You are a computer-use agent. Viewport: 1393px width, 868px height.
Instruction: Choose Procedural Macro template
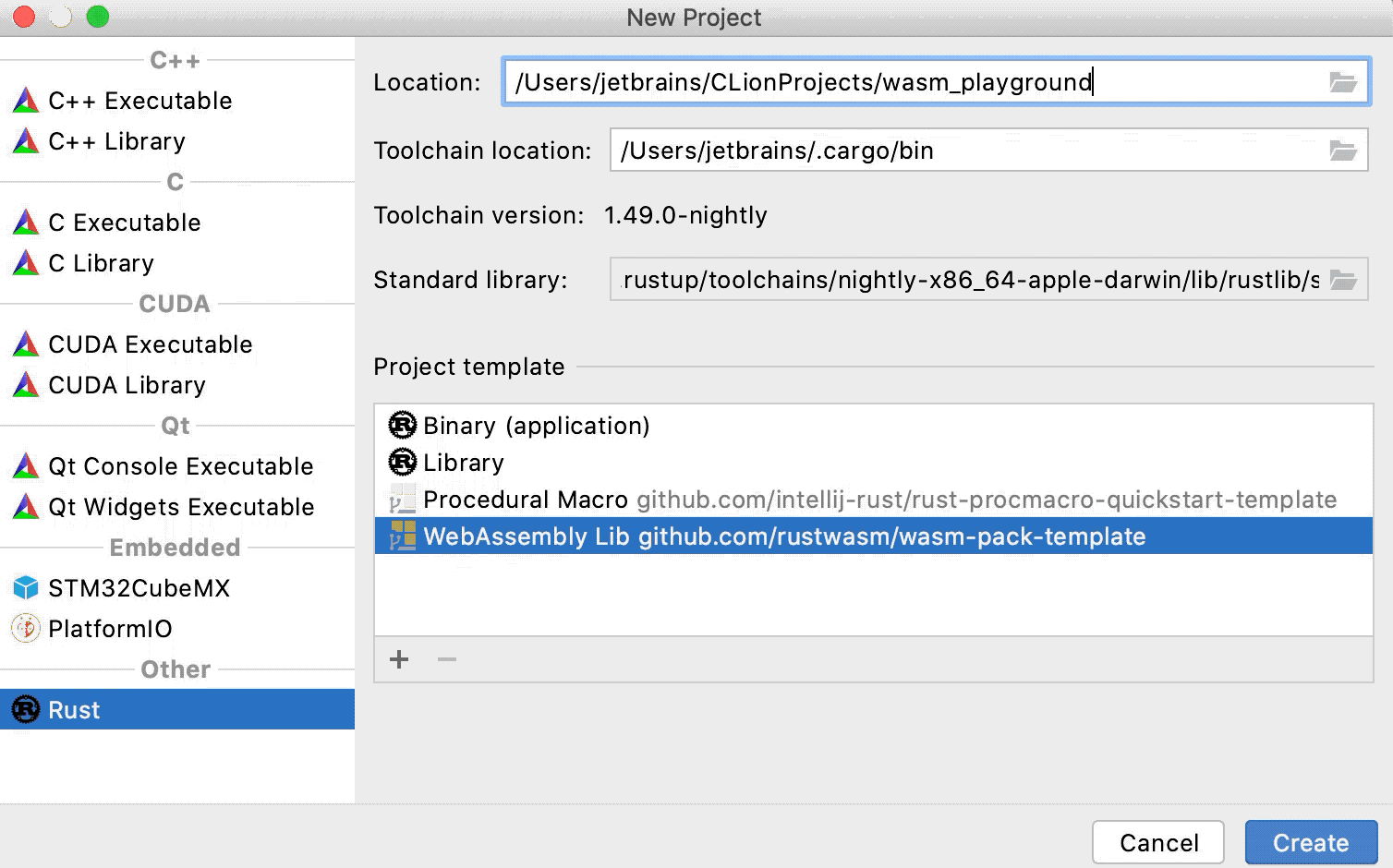point(874,499)
